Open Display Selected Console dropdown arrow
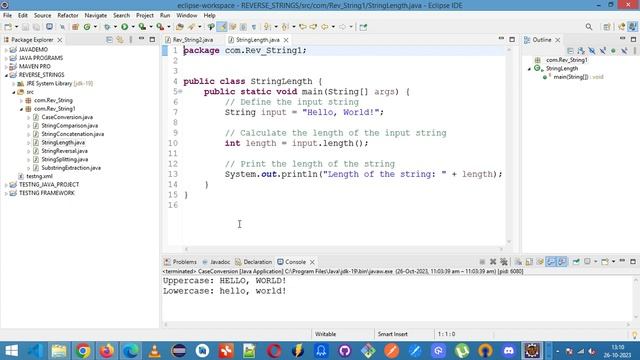This screenshot has width=640, height=360. click(596, 262)
